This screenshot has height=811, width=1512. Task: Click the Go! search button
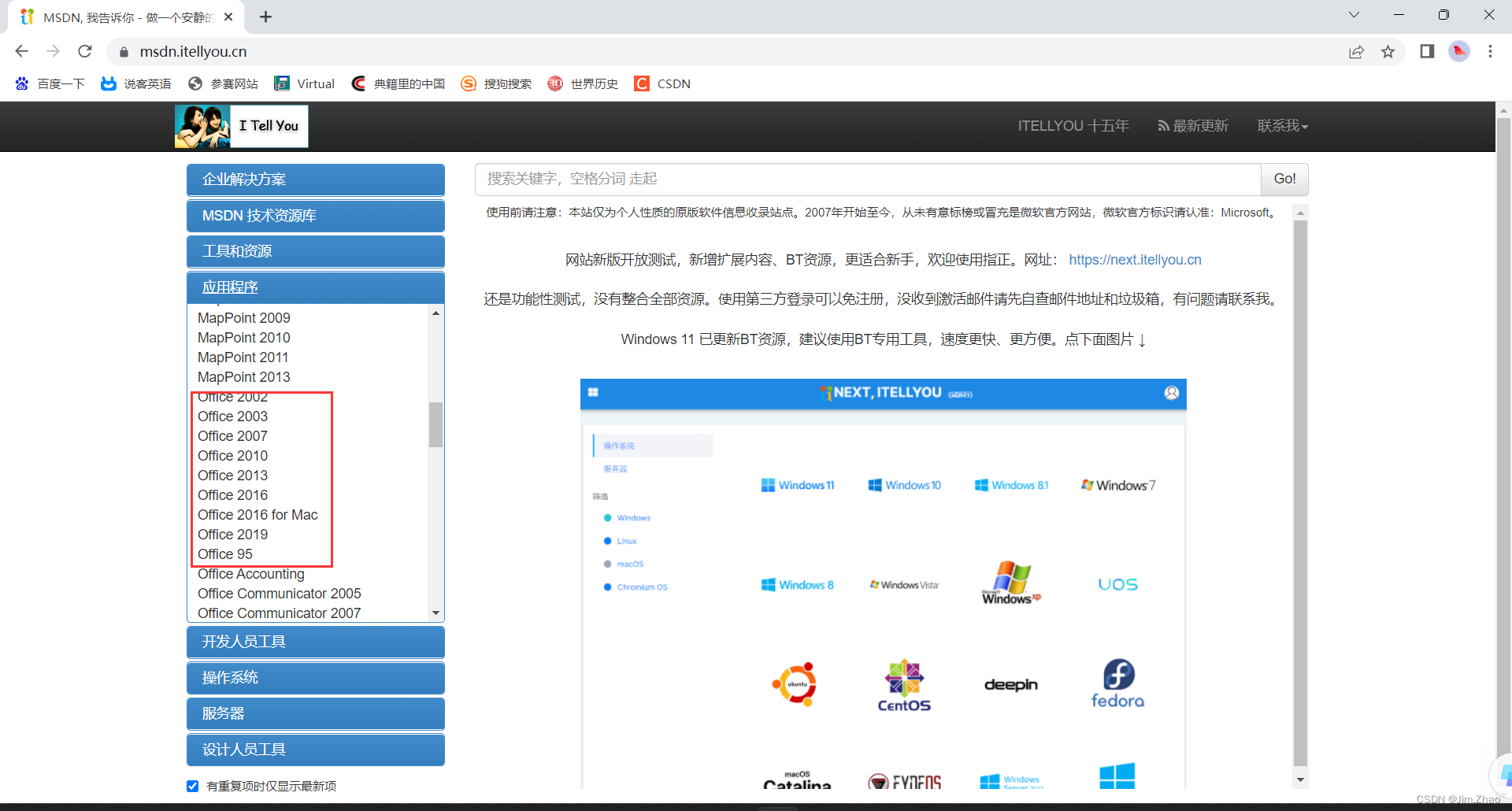coord(1284,179)
